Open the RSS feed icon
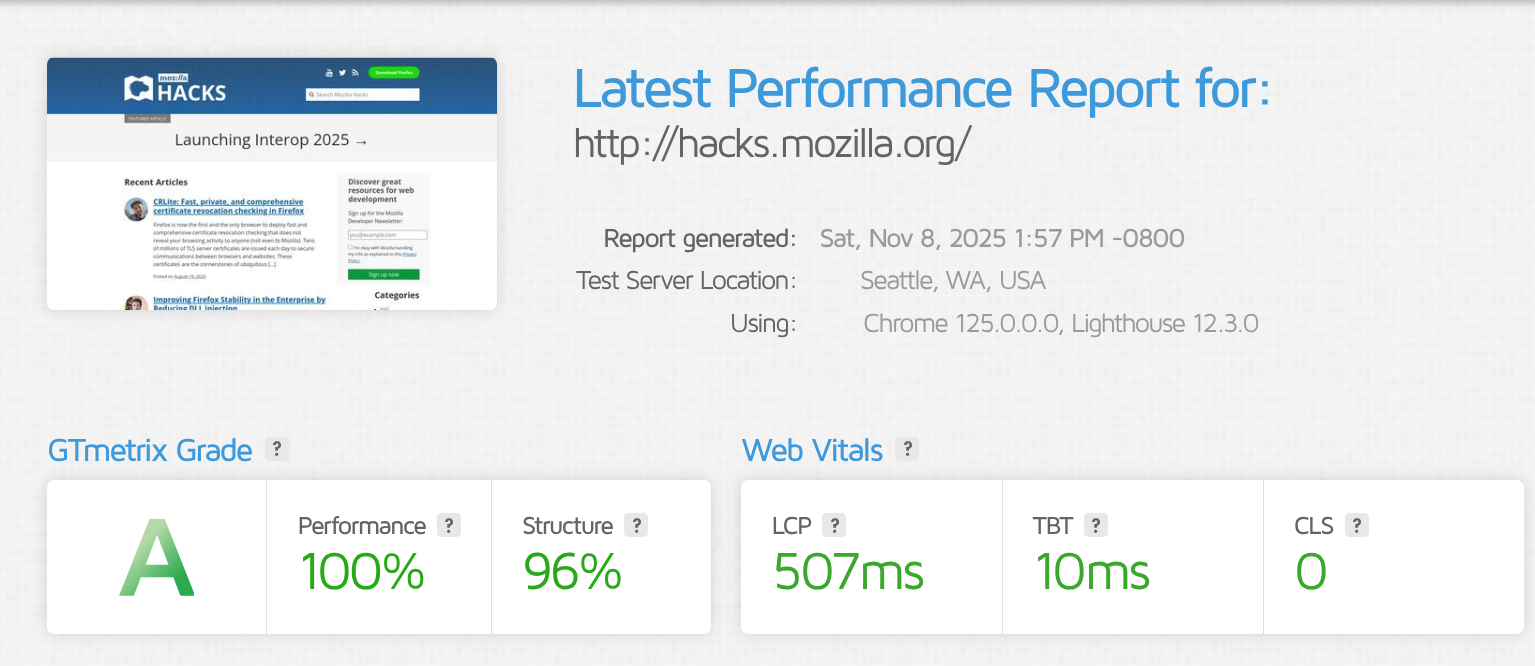The width and height of the screenshot is (1535, 666). coord(356,73)
